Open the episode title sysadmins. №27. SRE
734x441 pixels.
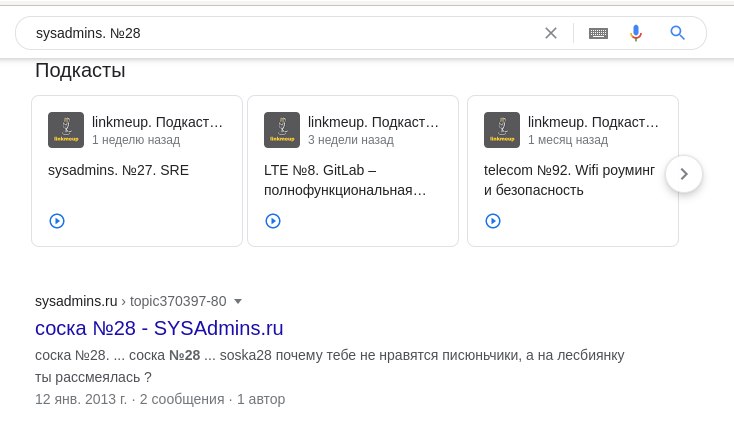coord(118,170)
